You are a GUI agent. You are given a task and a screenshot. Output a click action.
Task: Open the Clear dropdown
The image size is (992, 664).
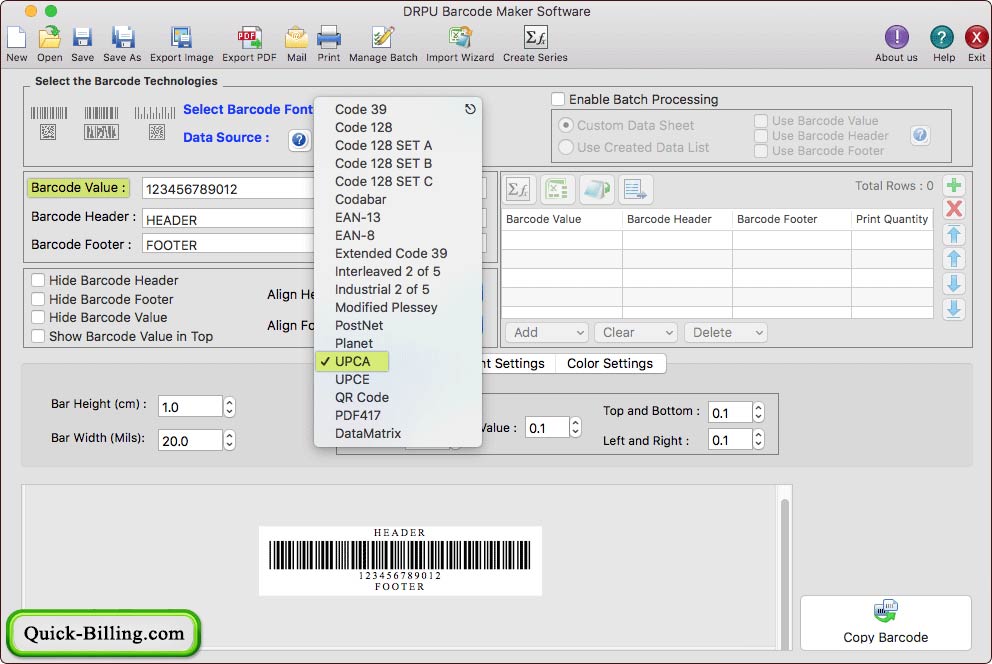636,333
